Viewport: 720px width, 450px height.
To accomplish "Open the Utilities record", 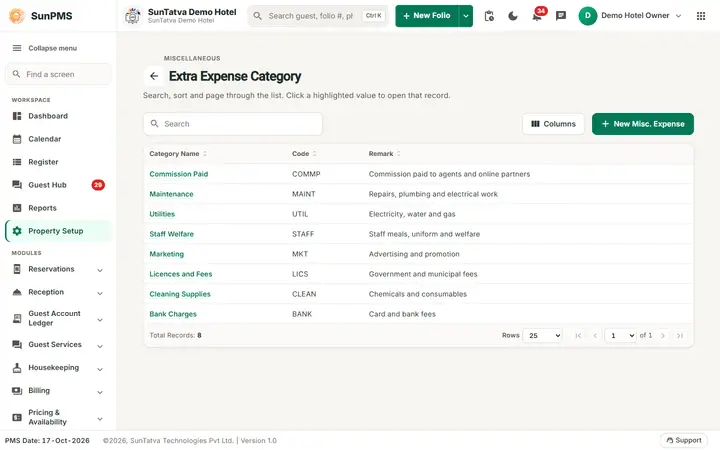I will pos(162,214).
